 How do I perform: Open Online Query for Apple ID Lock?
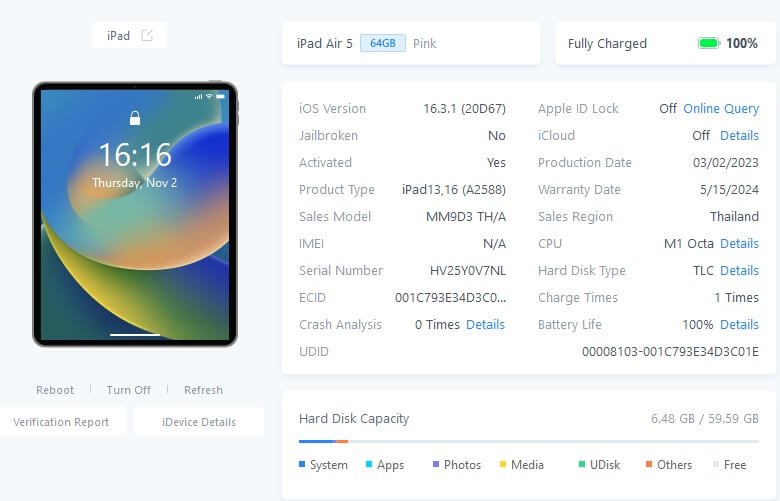(x=721, y=108)
